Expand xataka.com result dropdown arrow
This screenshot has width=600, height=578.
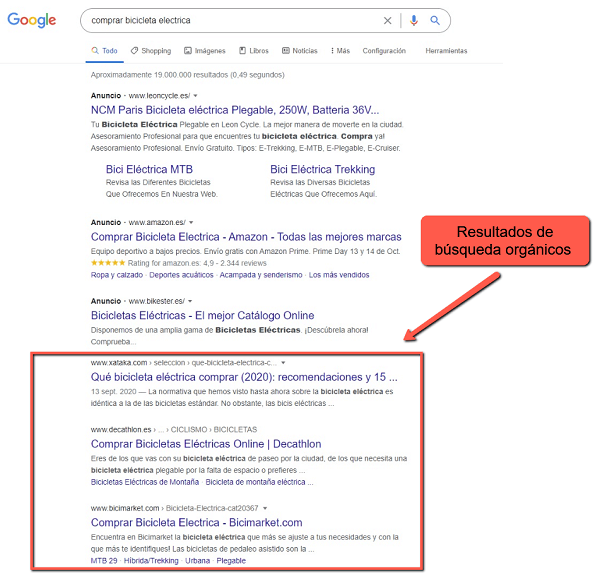click(x=283, y=363)
